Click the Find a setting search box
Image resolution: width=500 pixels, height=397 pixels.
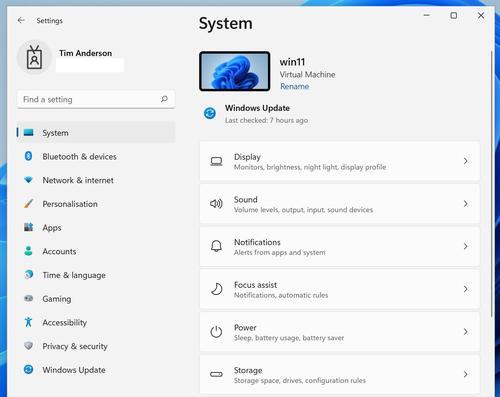(x=96, y=99)
